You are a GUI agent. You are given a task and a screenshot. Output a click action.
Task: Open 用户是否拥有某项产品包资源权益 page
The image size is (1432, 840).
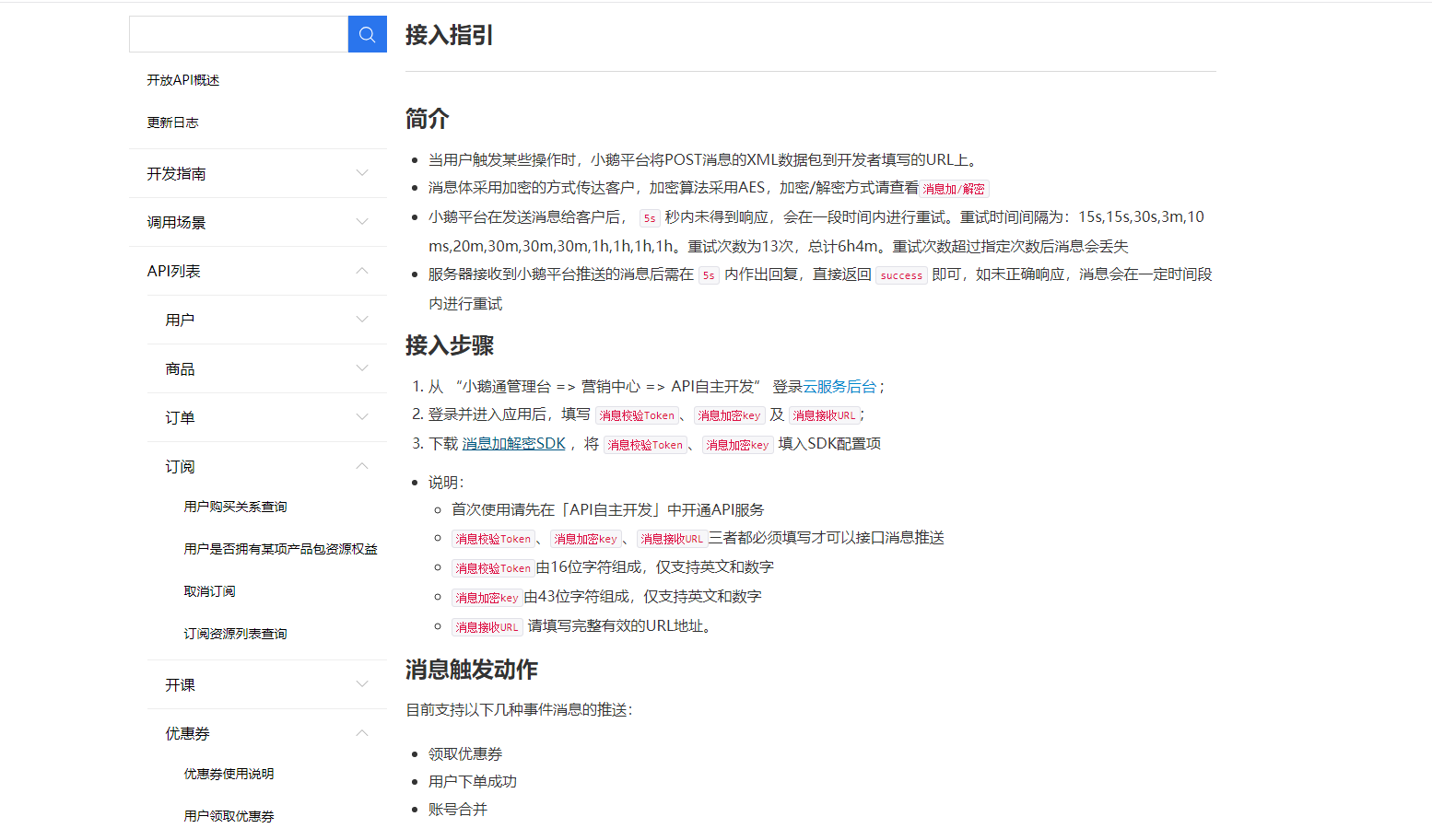pos(280,549)
